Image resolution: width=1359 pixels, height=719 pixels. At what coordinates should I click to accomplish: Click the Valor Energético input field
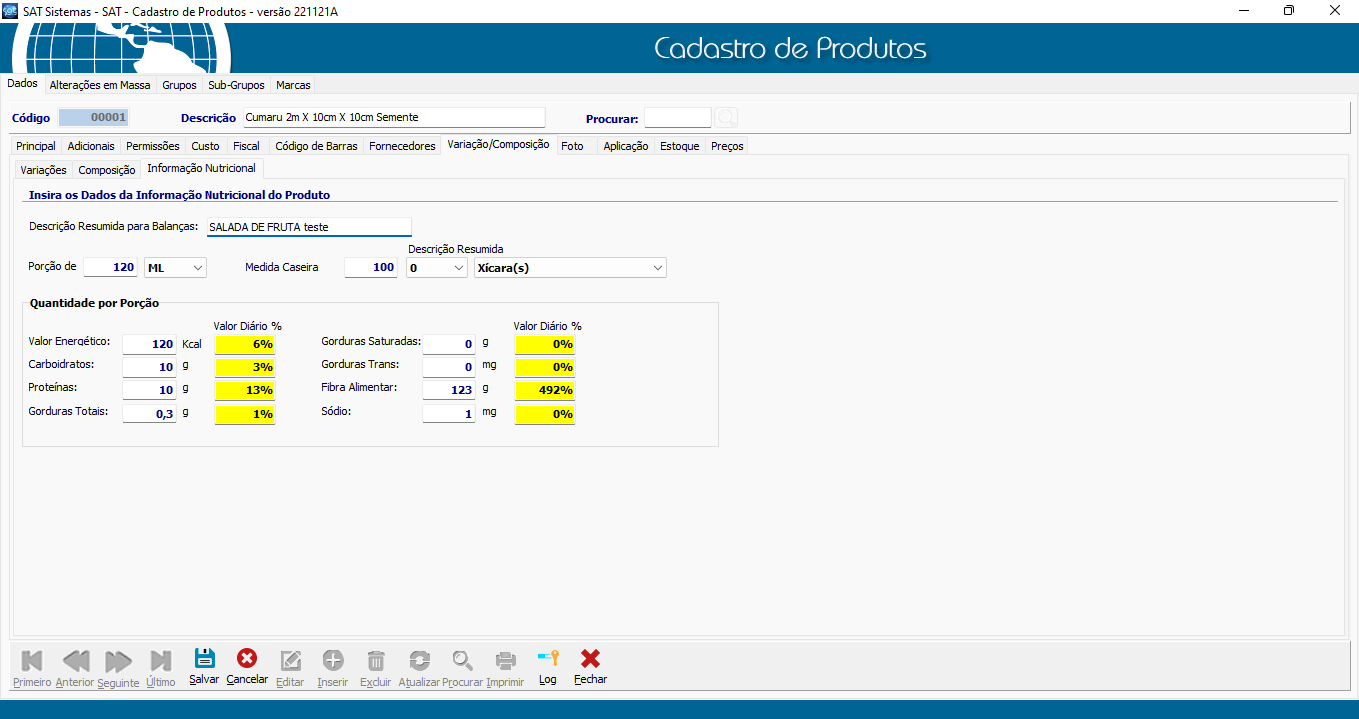tap(150, 344)
